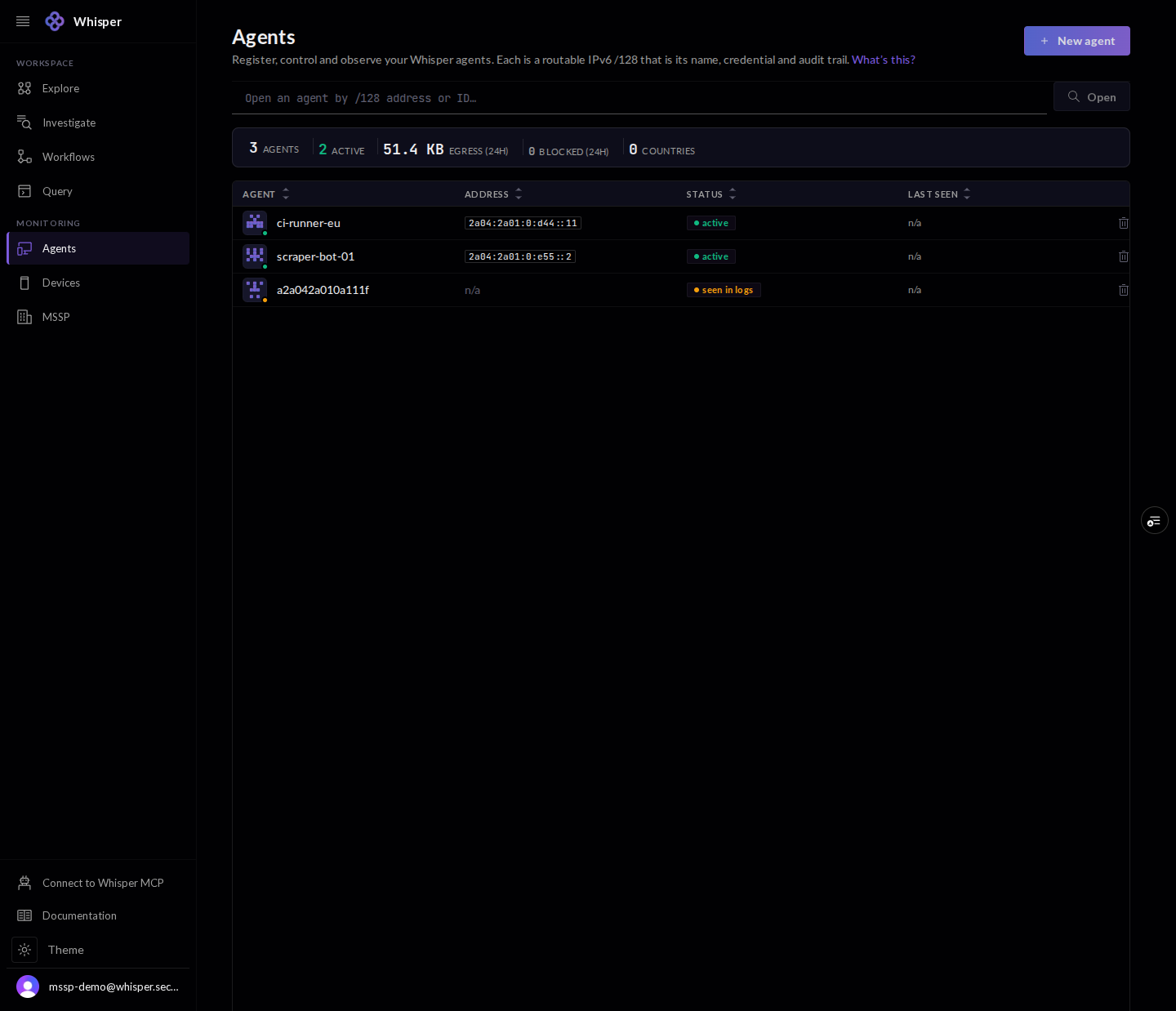Image resolution: width=1176 pixels, height=1011 pixels.
Task: Delete scraper-bot-01 using its trash icon
Action: pyautogui.click(x=1124, y=256)
